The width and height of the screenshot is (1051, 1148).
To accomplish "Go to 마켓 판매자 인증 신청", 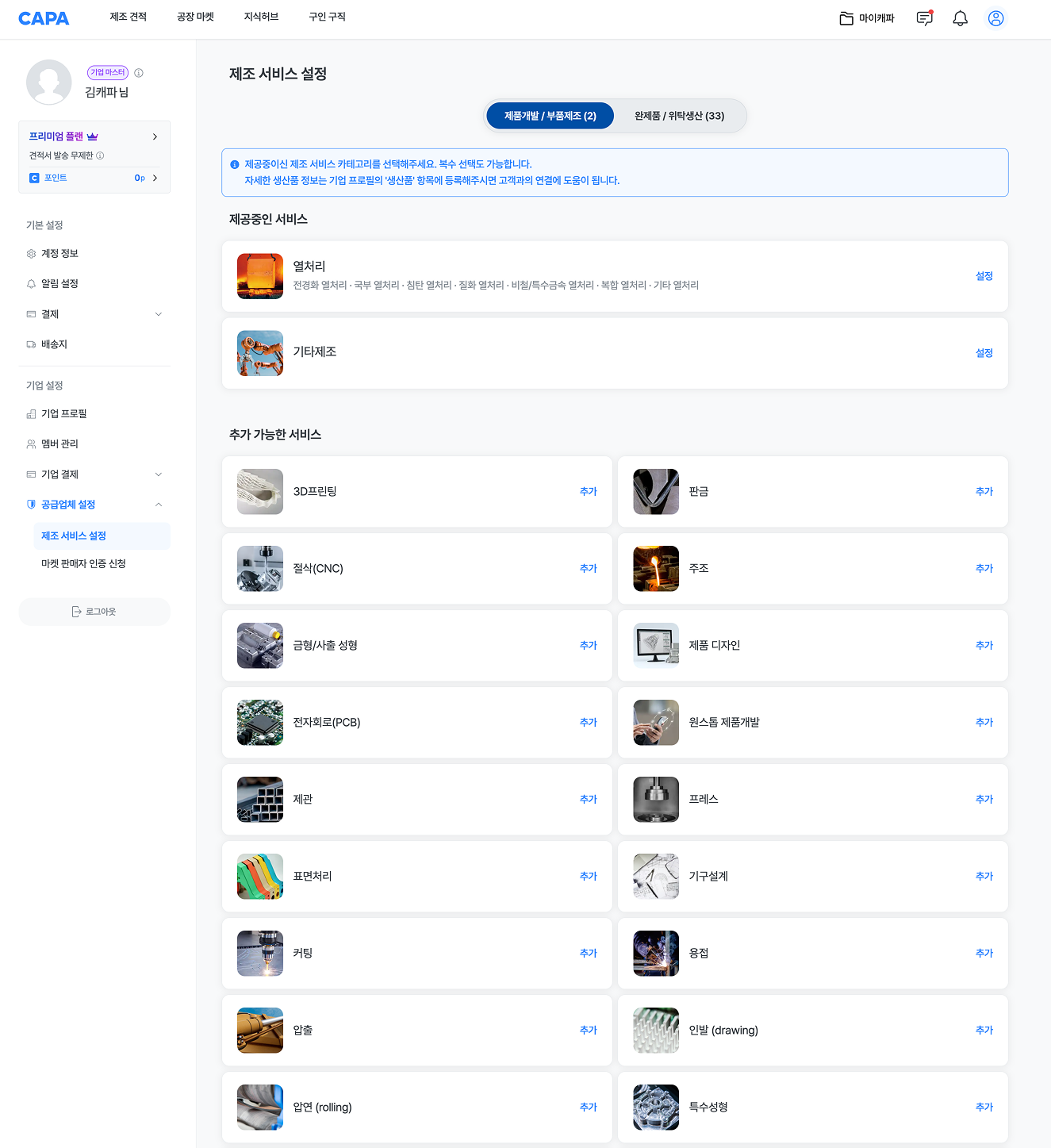I will point(83,564).
